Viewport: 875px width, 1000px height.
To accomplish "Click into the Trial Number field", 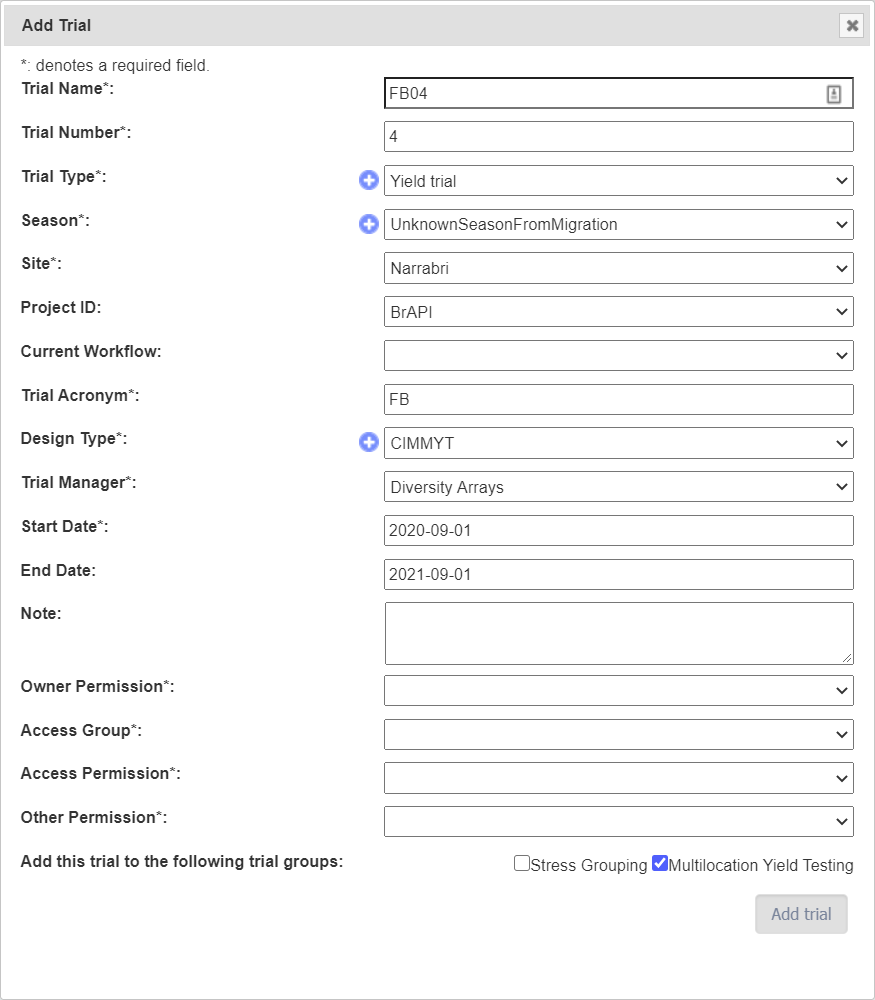I will coord(618,137).
